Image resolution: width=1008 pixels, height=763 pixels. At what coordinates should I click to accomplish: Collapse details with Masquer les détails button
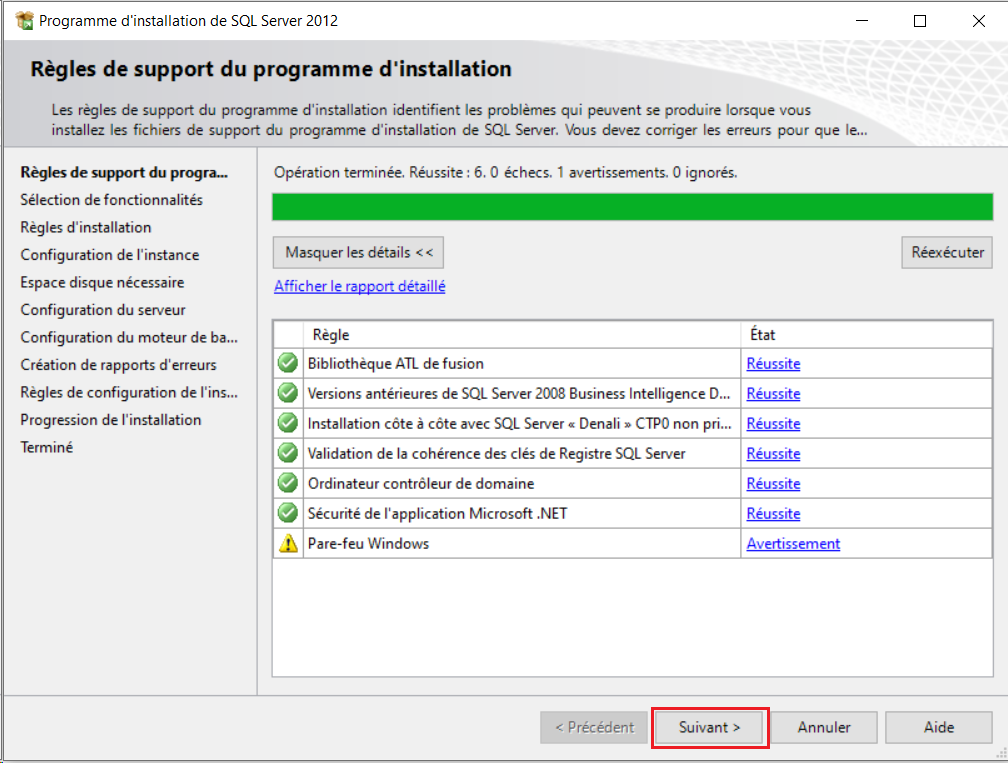coord(358,253)
